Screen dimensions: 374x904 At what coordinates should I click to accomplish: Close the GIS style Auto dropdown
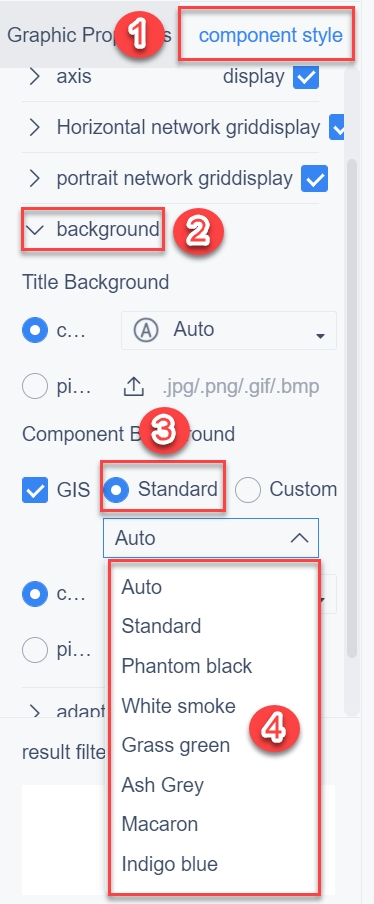[x=210, y=538]
